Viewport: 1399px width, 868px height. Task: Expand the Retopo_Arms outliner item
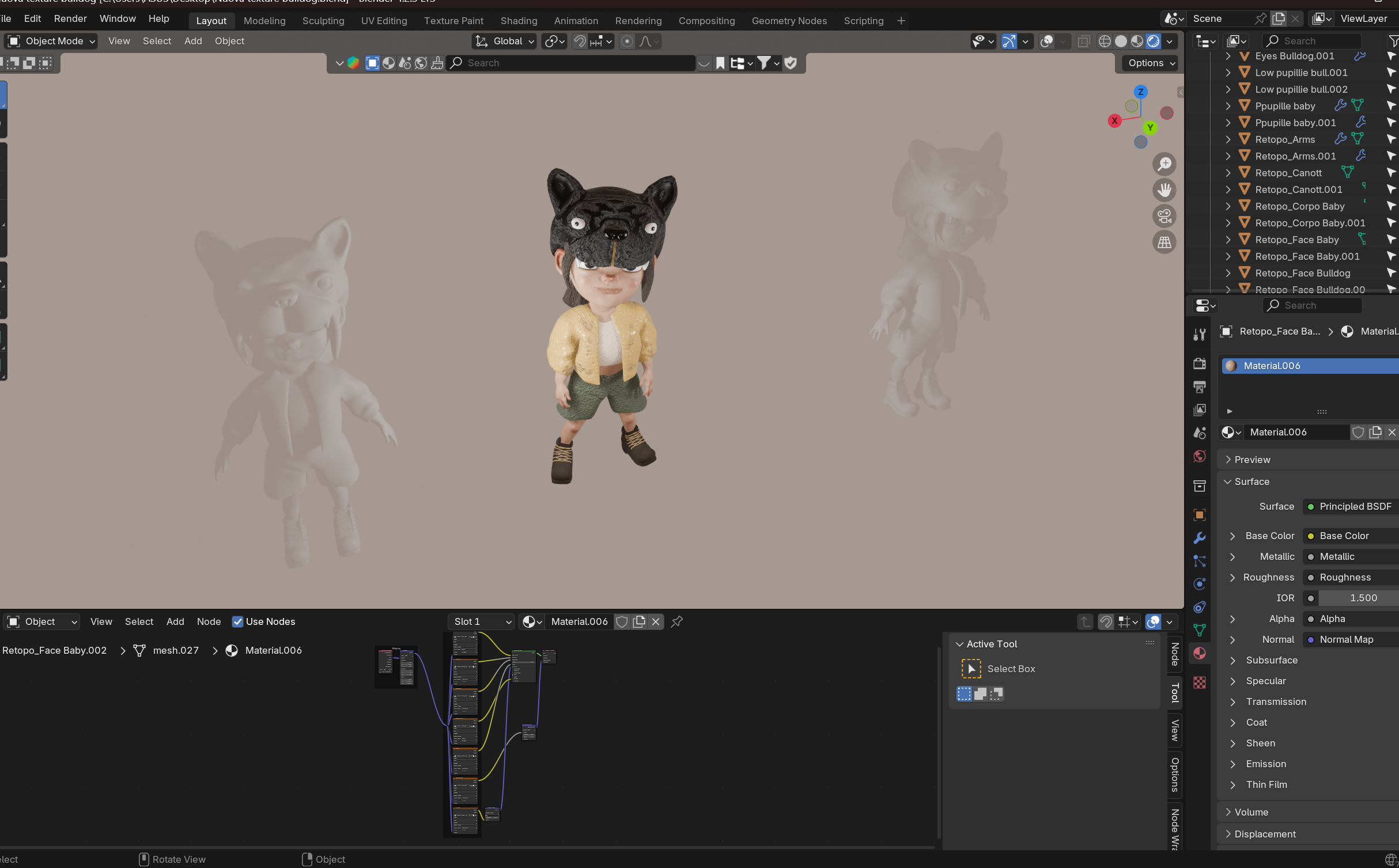(x=1228, y=139)
